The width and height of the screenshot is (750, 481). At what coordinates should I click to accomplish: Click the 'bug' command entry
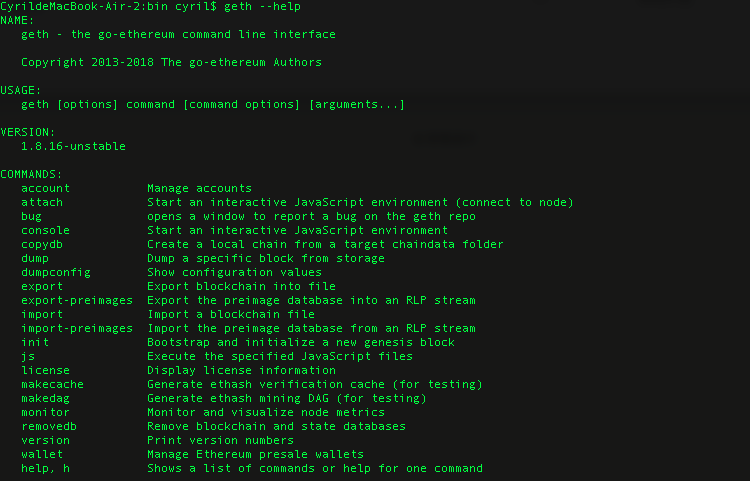32,217
